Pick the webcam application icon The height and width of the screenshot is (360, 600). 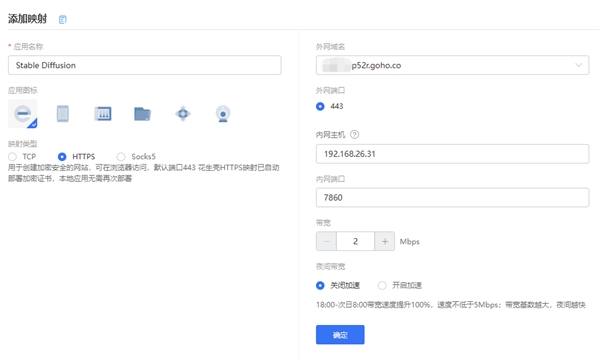click(223, 114)
